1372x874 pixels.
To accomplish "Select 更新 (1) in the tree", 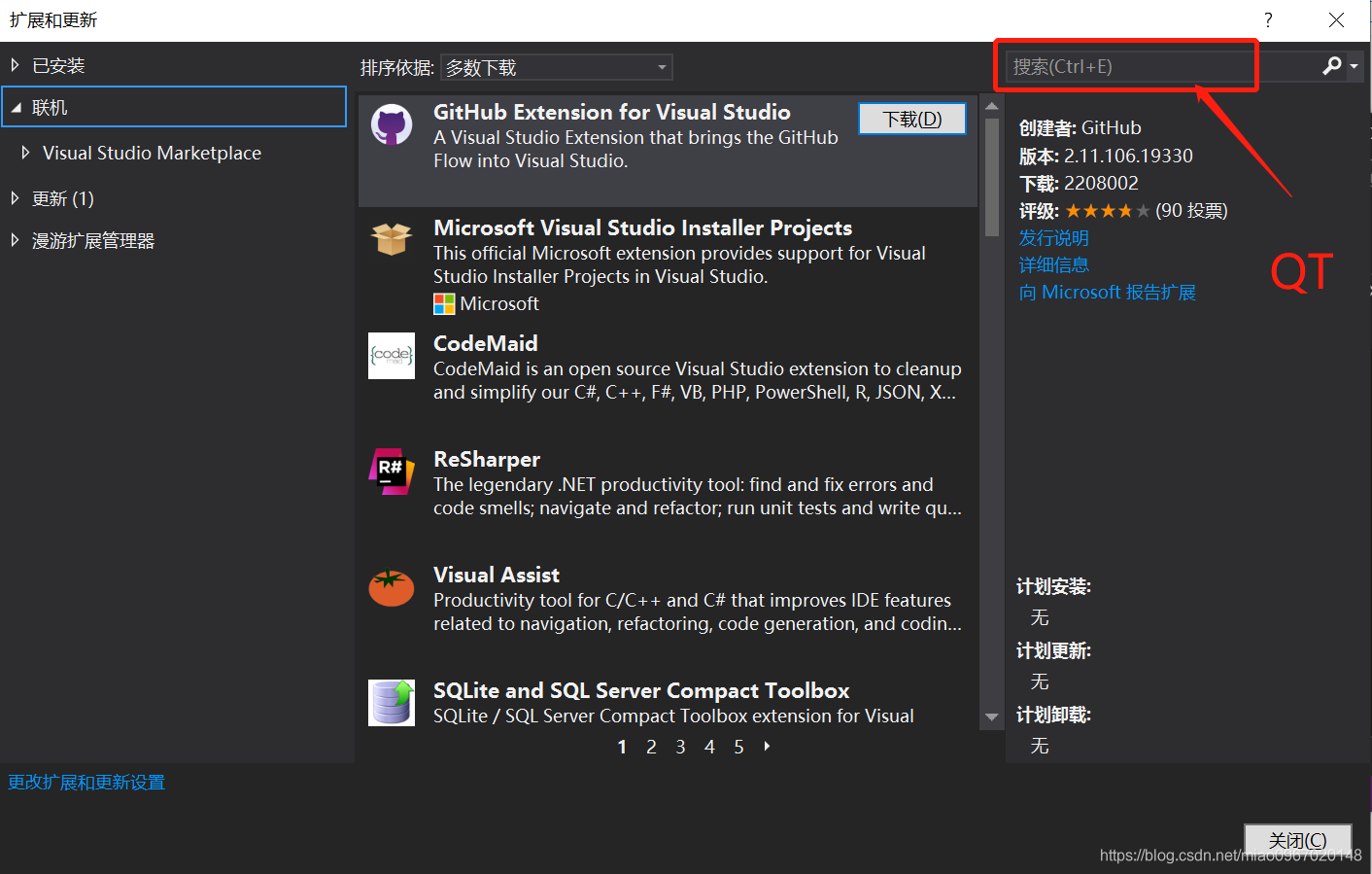I will pyautogui.click(x=63, y=198).
